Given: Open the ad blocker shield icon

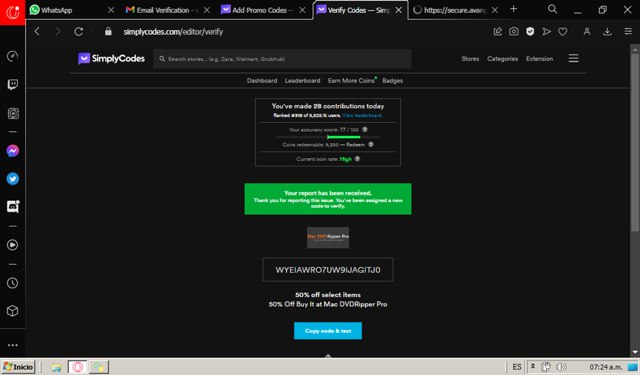Looking at the screenshot, I should tap(530, 31).
